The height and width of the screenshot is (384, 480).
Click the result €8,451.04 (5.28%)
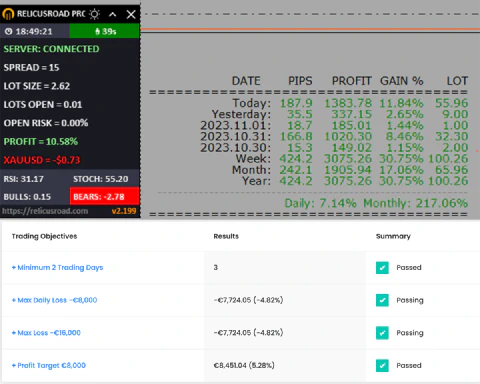pos(244,365)
